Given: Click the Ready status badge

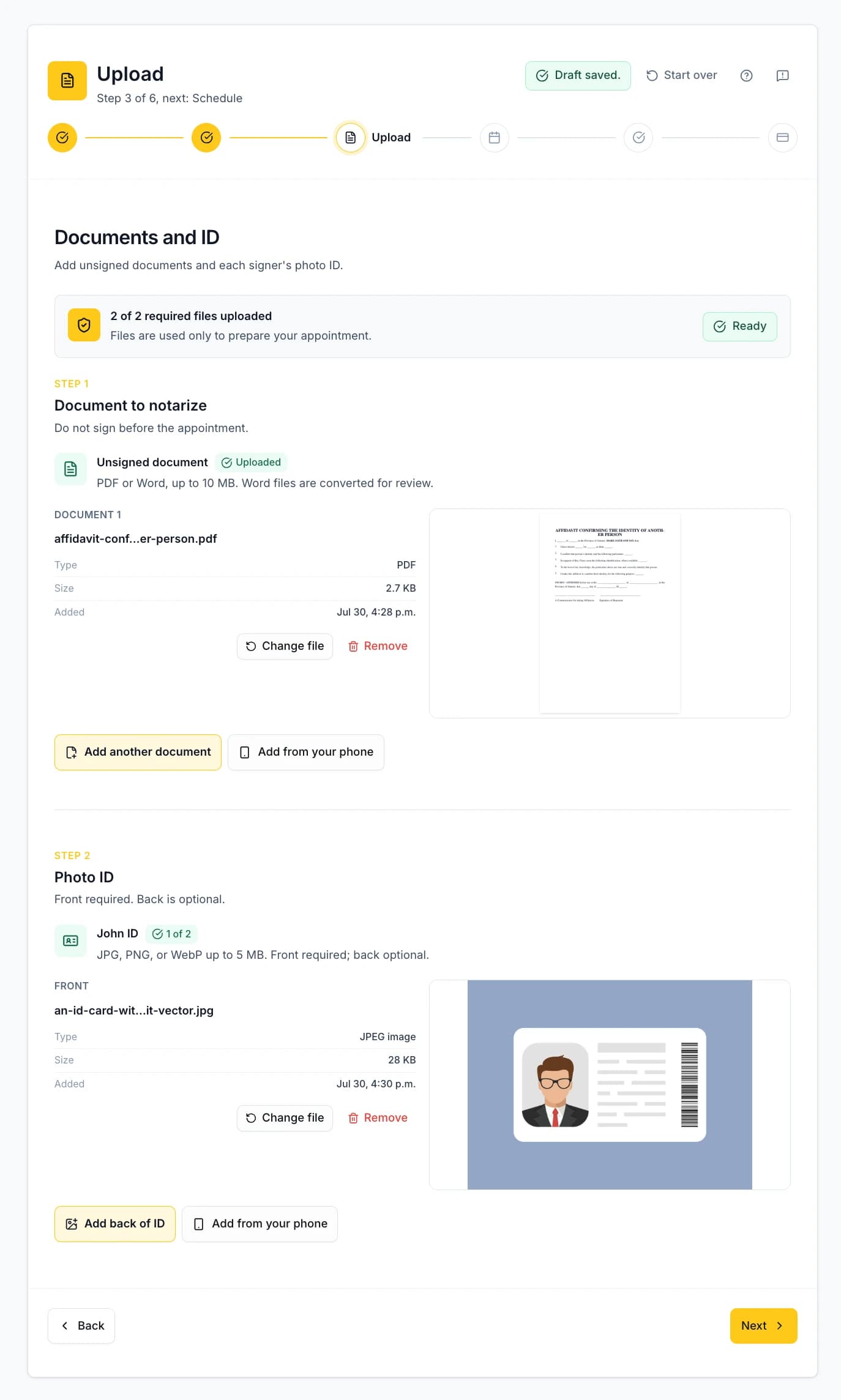Looking at the screenshot, I should pyautogui.click(x=740, y=326).
